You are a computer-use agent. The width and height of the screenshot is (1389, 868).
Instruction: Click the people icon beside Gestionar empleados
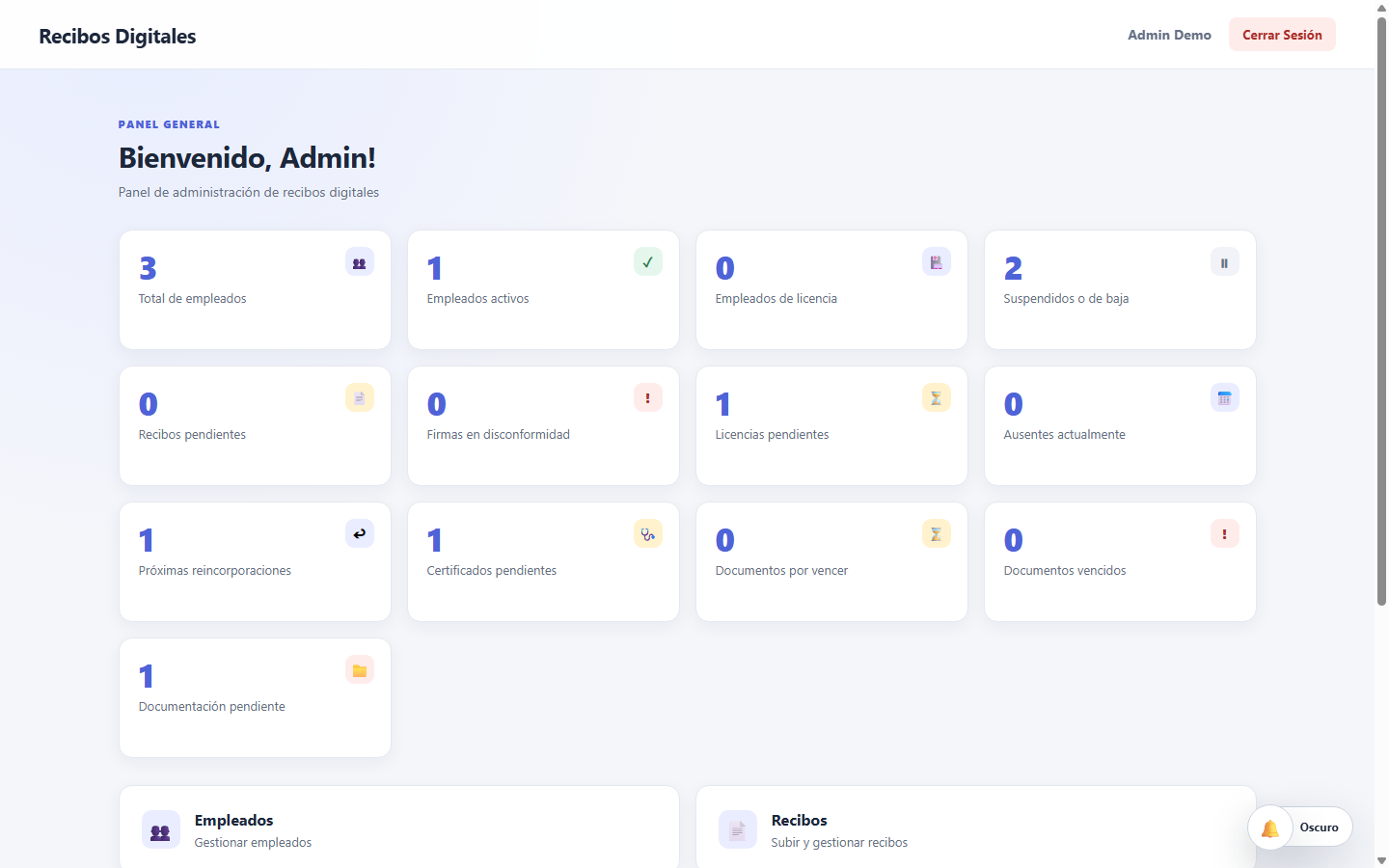coord(161,830)
